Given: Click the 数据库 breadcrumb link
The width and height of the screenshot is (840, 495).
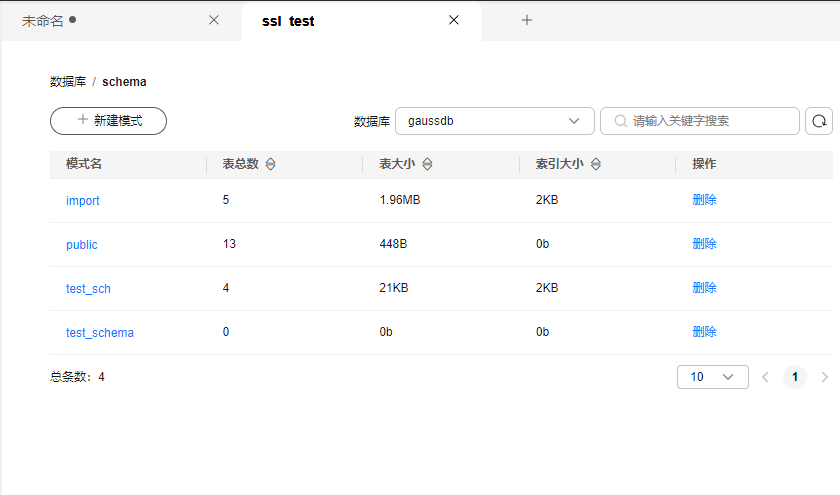Looking at the screenshot, I should (x=68, y=82).
